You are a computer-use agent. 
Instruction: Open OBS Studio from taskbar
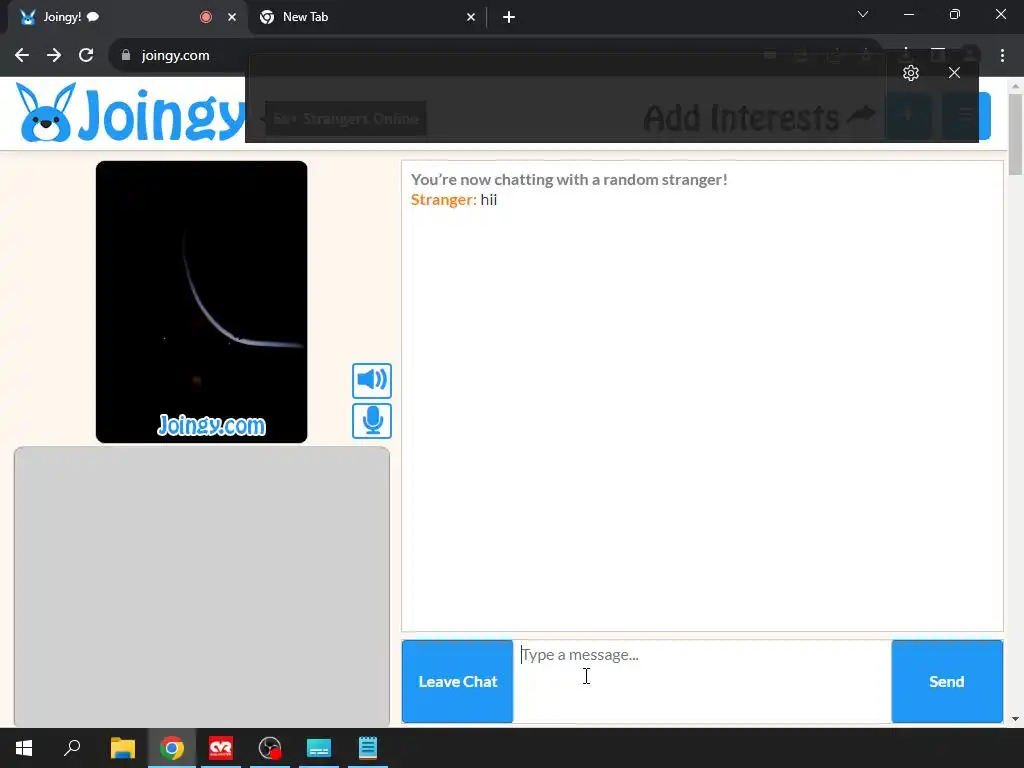(270, 748)
